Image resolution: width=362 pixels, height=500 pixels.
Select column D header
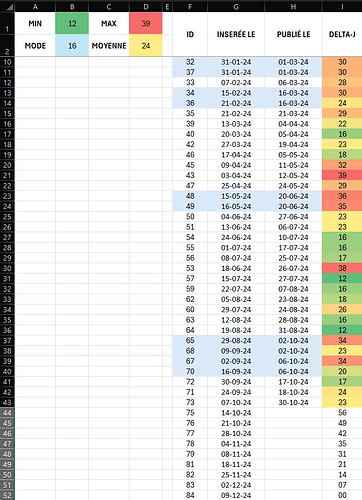[146, 7]
